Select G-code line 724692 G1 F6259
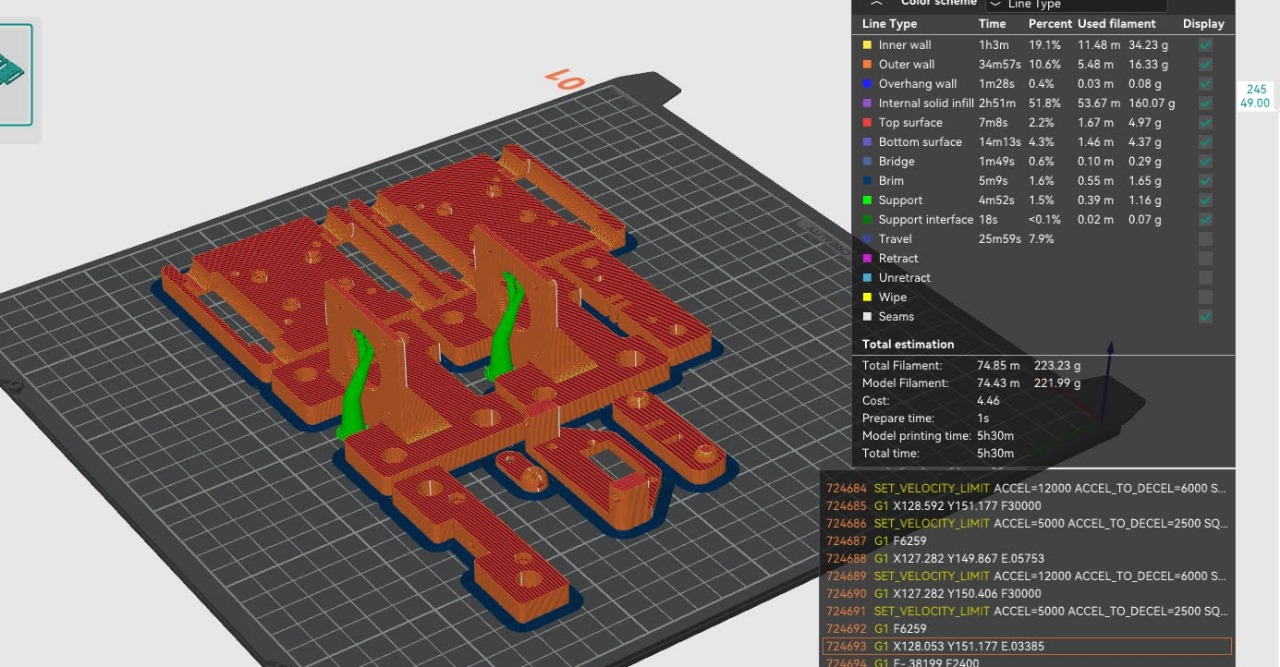Image resolution: width=1280 pixels, height=667 pixels. pos(1028,628)
